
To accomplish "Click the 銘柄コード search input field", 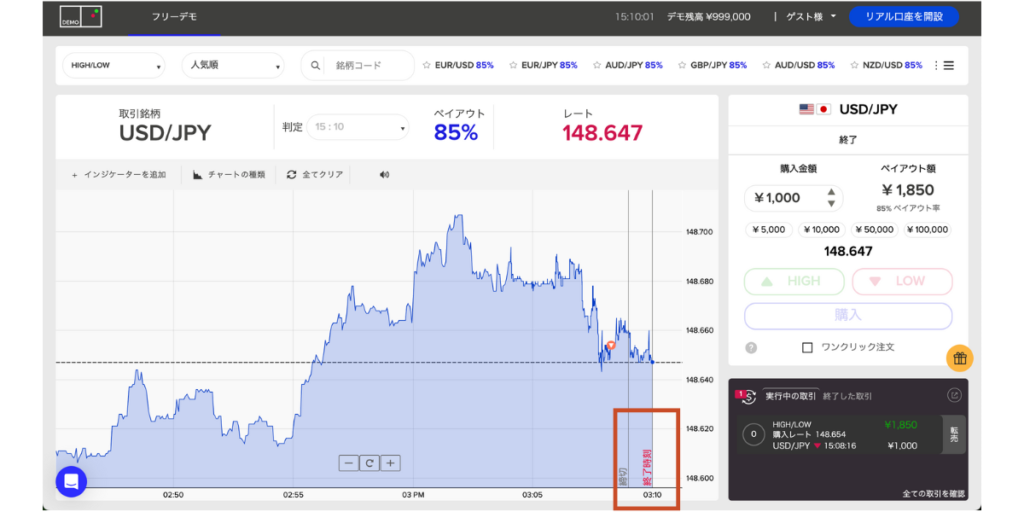I will coord(370,65).
